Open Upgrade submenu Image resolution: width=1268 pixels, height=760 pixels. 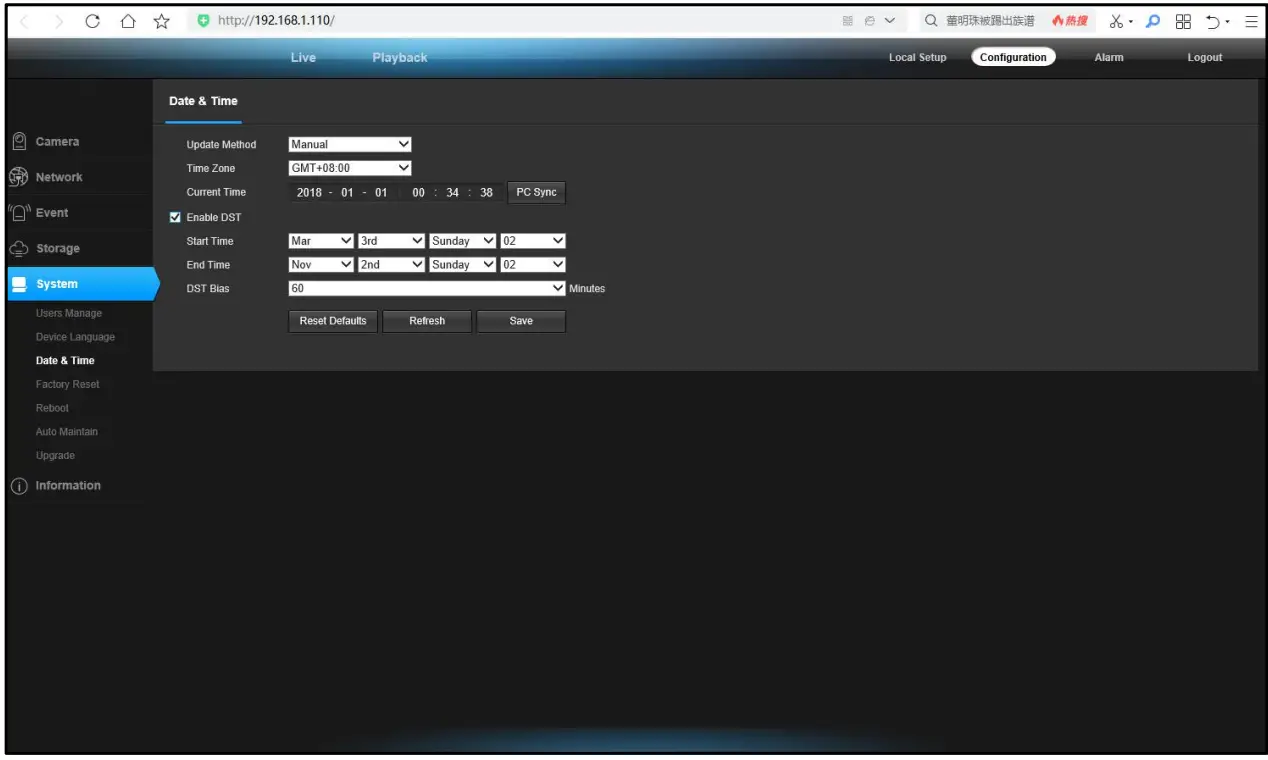[x=55, y=456]
